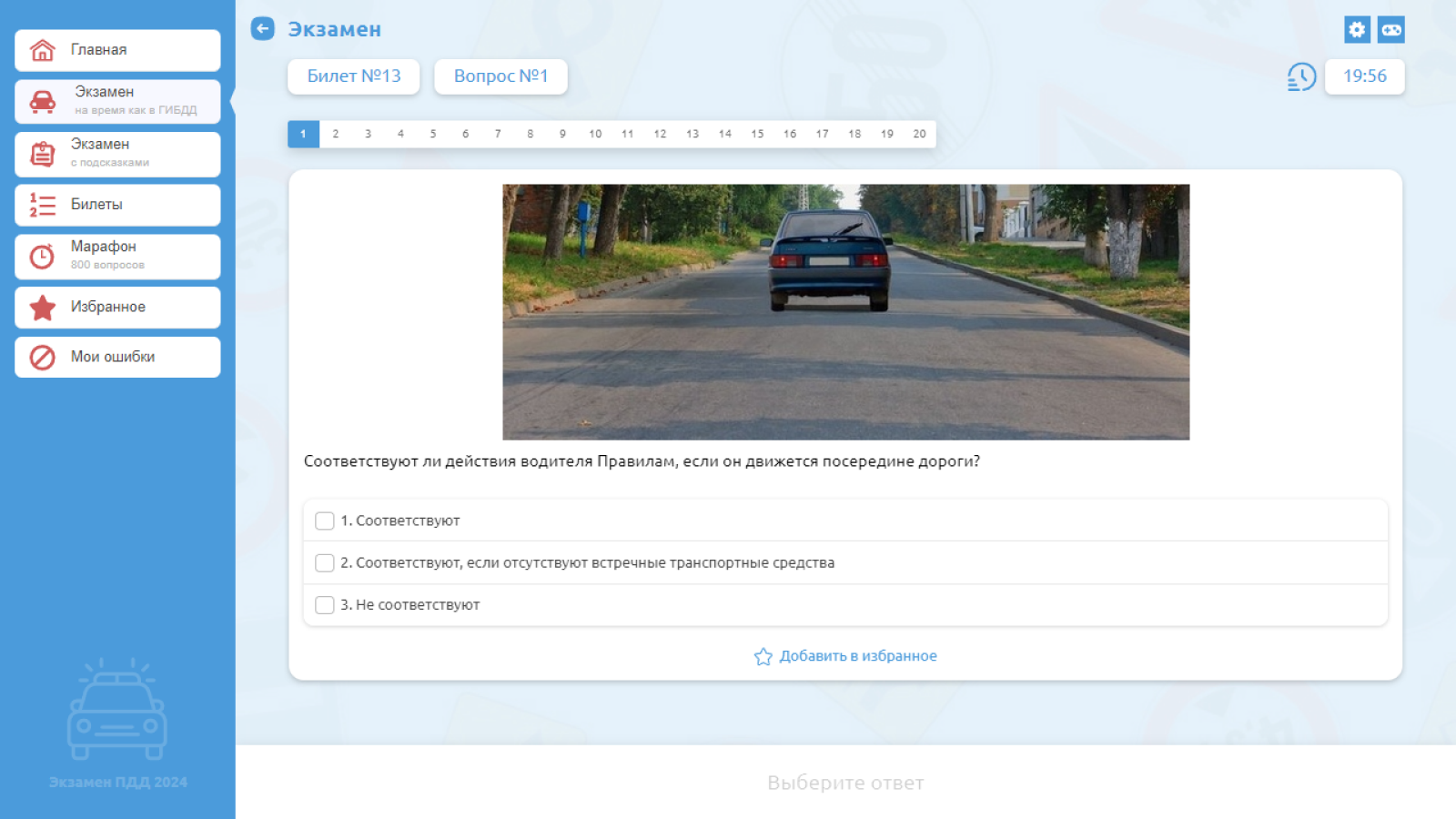Check option 3 Не соответствуют
1456x819 pixels.
[325, 604]
